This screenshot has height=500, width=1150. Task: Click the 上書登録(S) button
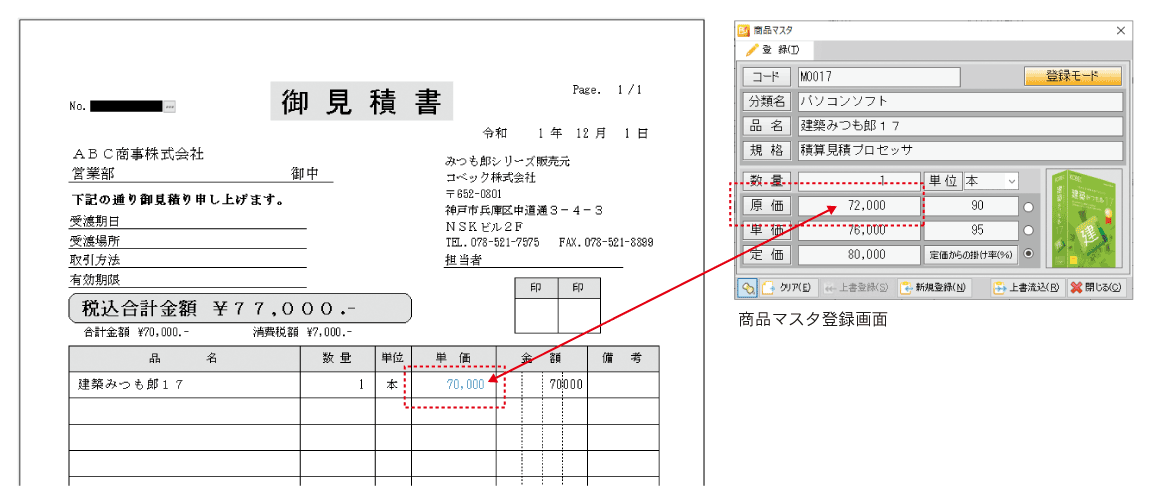coord(856,287)
